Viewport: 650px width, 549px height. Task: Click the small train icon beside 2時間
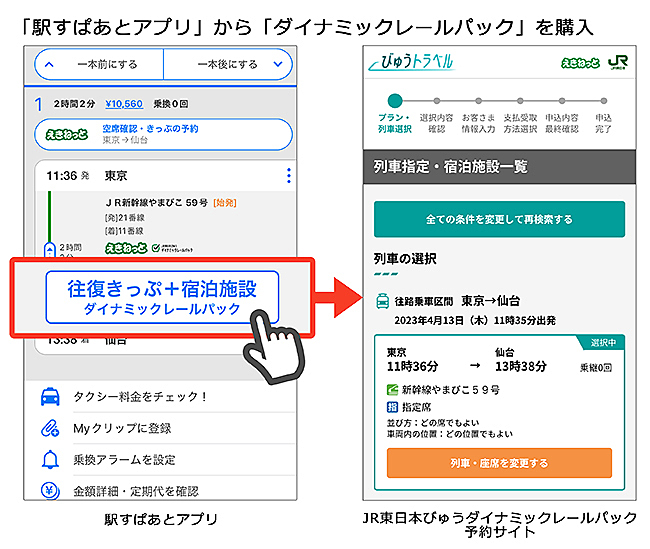pyautogui.click(x=50, y=250)
